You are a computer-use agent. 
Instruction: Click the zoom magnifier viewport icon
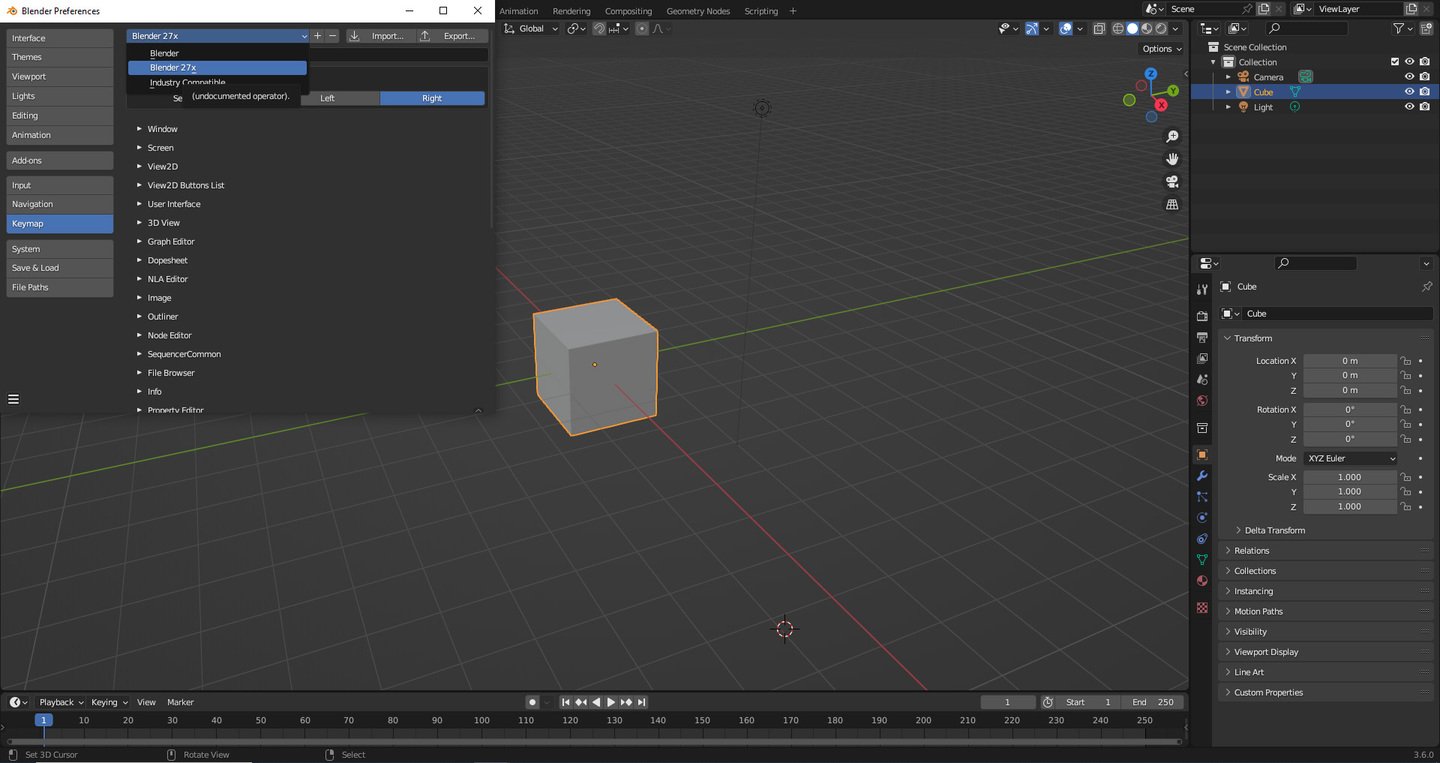click(x=1172, y=136)
